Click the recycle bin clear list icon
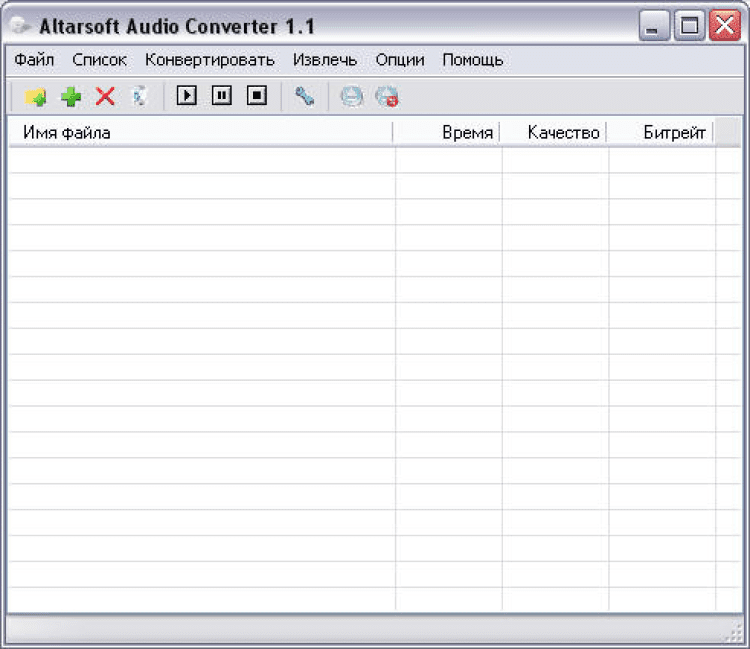Viewport: 750px width, 649px height. click(139, 96)
